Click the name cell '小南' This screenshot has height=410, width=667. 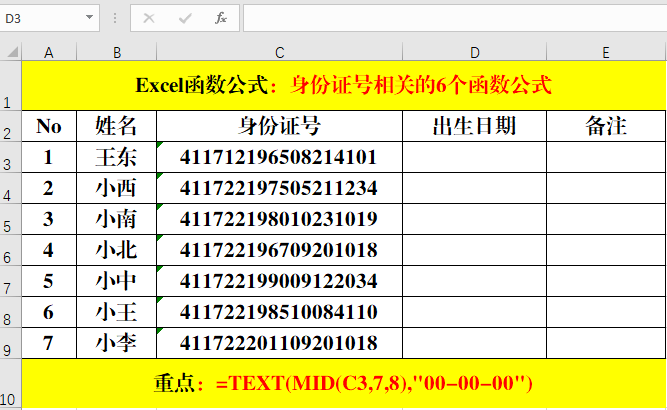tap(117, 219)
